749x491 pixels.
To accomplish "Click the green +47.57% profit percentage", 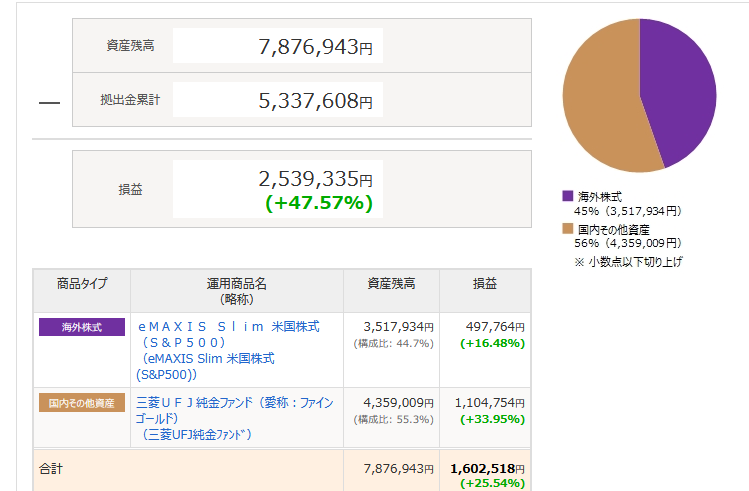I will [319, 203].
